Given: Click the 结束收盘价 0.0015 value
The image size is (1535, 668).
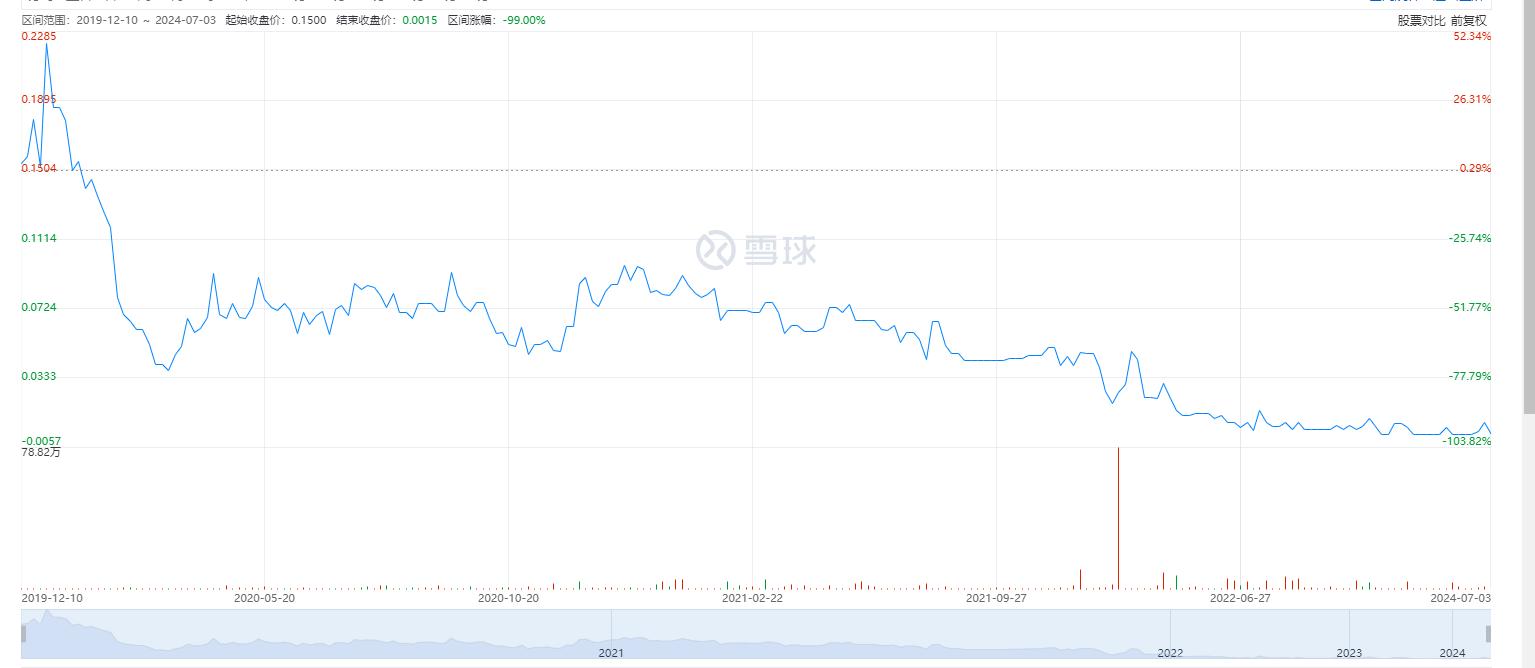Looking at the screenshot, I should pyautogui.click(x=419, y=20).
